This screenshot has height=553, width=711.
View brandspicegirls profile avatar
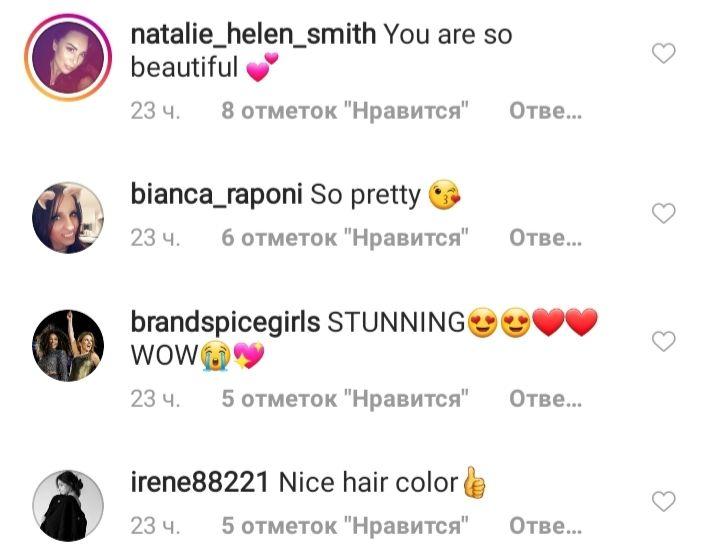pos(68,345)
